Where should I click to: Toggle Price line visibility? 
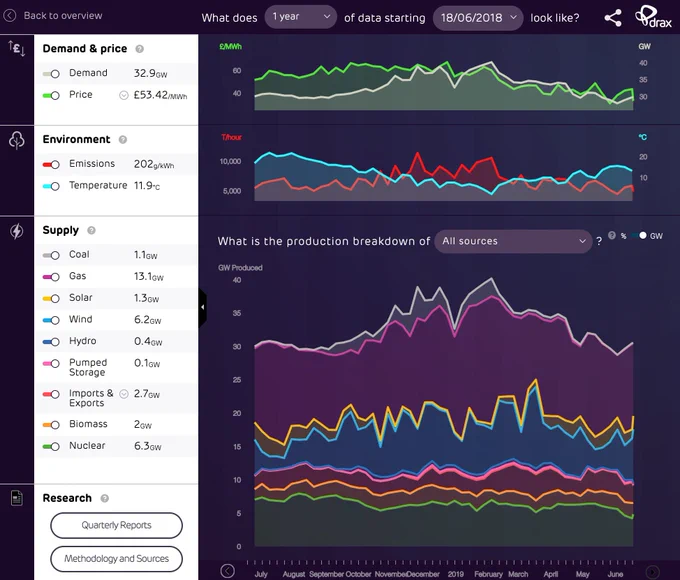(x=51, y=95)
